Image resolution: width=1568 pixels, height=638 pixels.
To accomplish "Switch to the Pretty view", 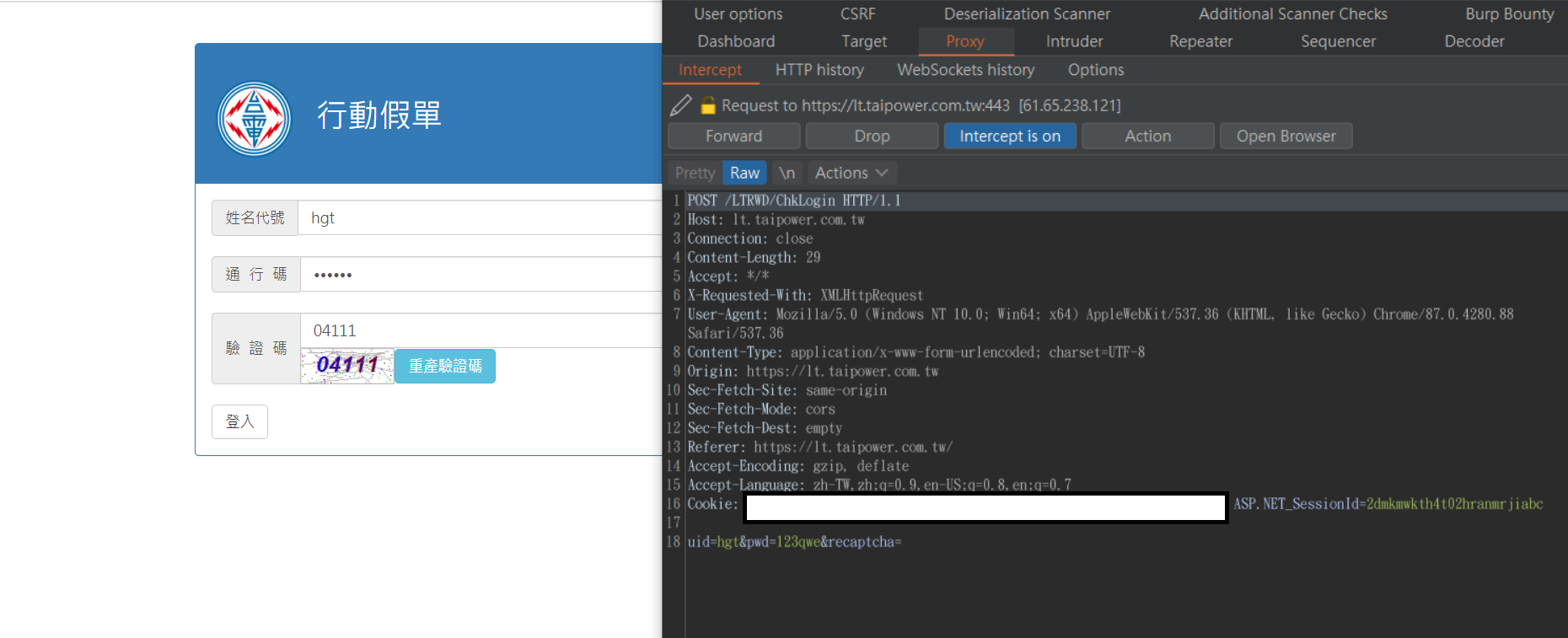I will point(695,173).
